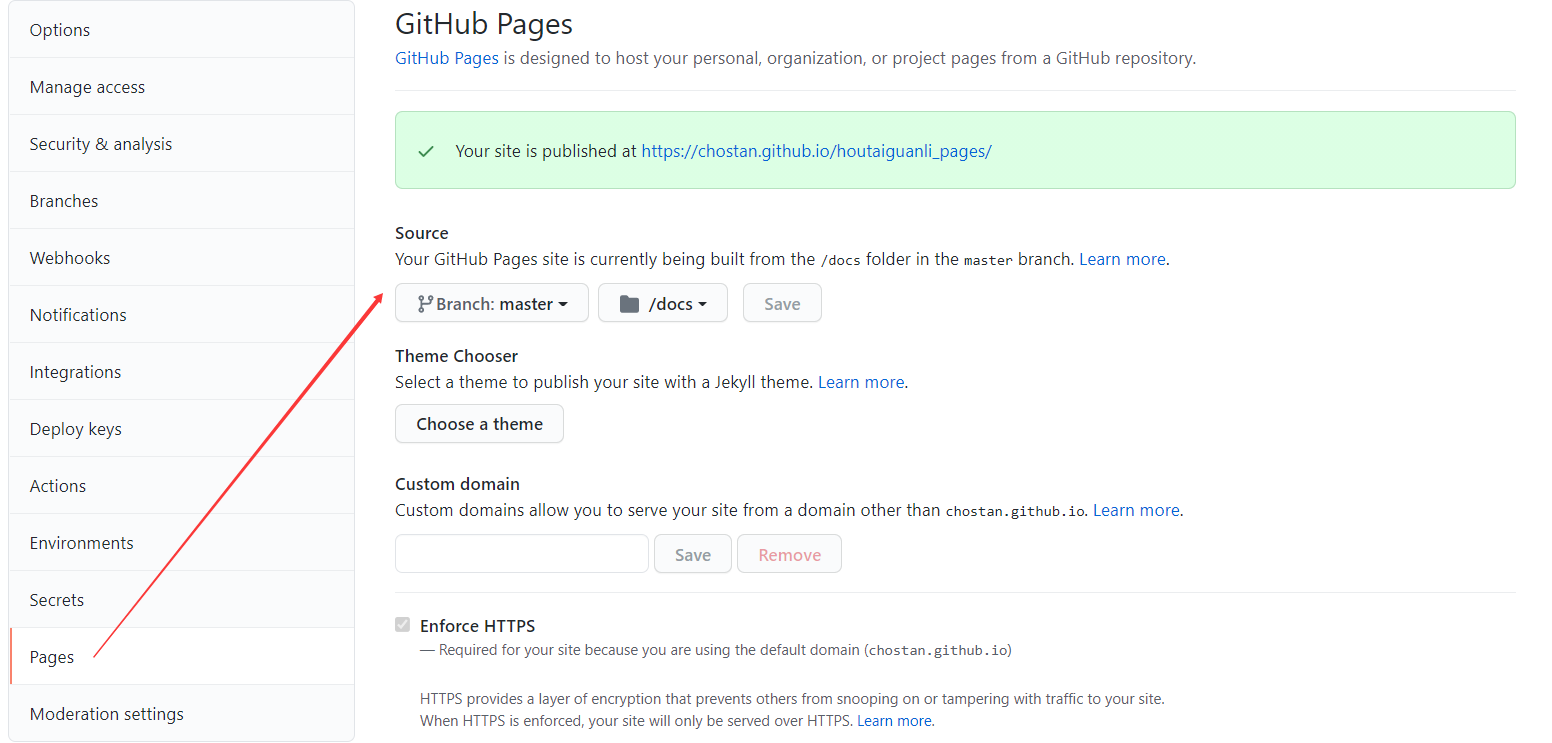This screenshot has height=743, width=1552.
Task: Open the Options settings page
Action: tap(181, 30)
